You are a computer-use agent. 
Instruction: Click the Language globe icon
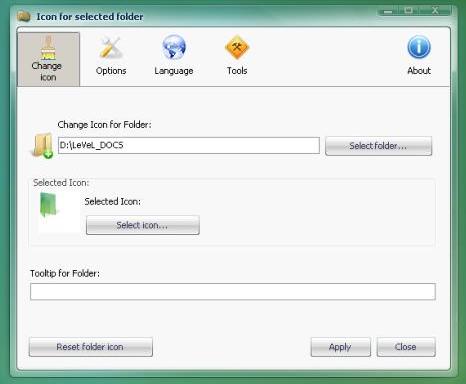174,47
